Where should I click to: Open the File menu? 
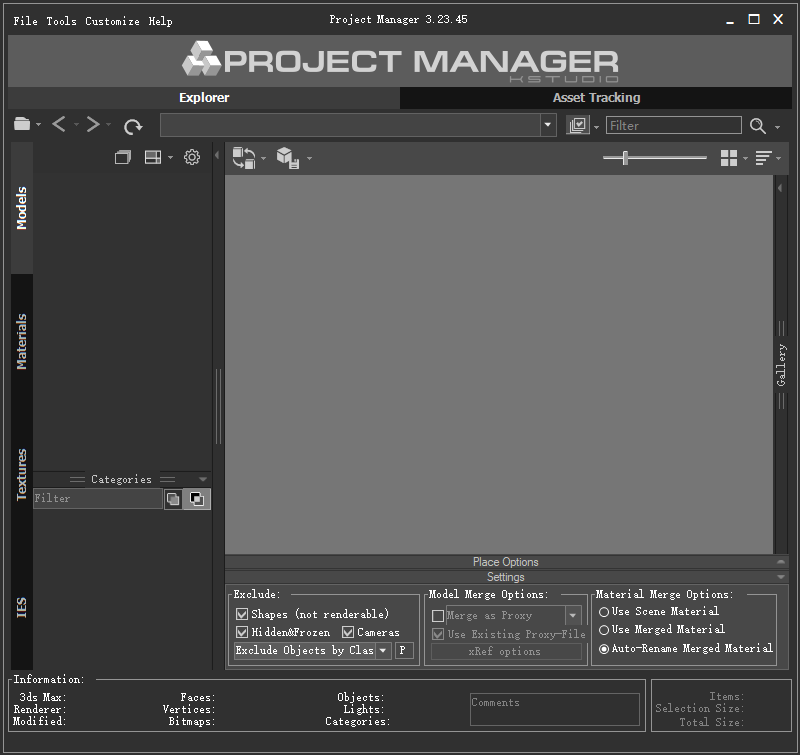pyautogui.click(x=26, y=21)
